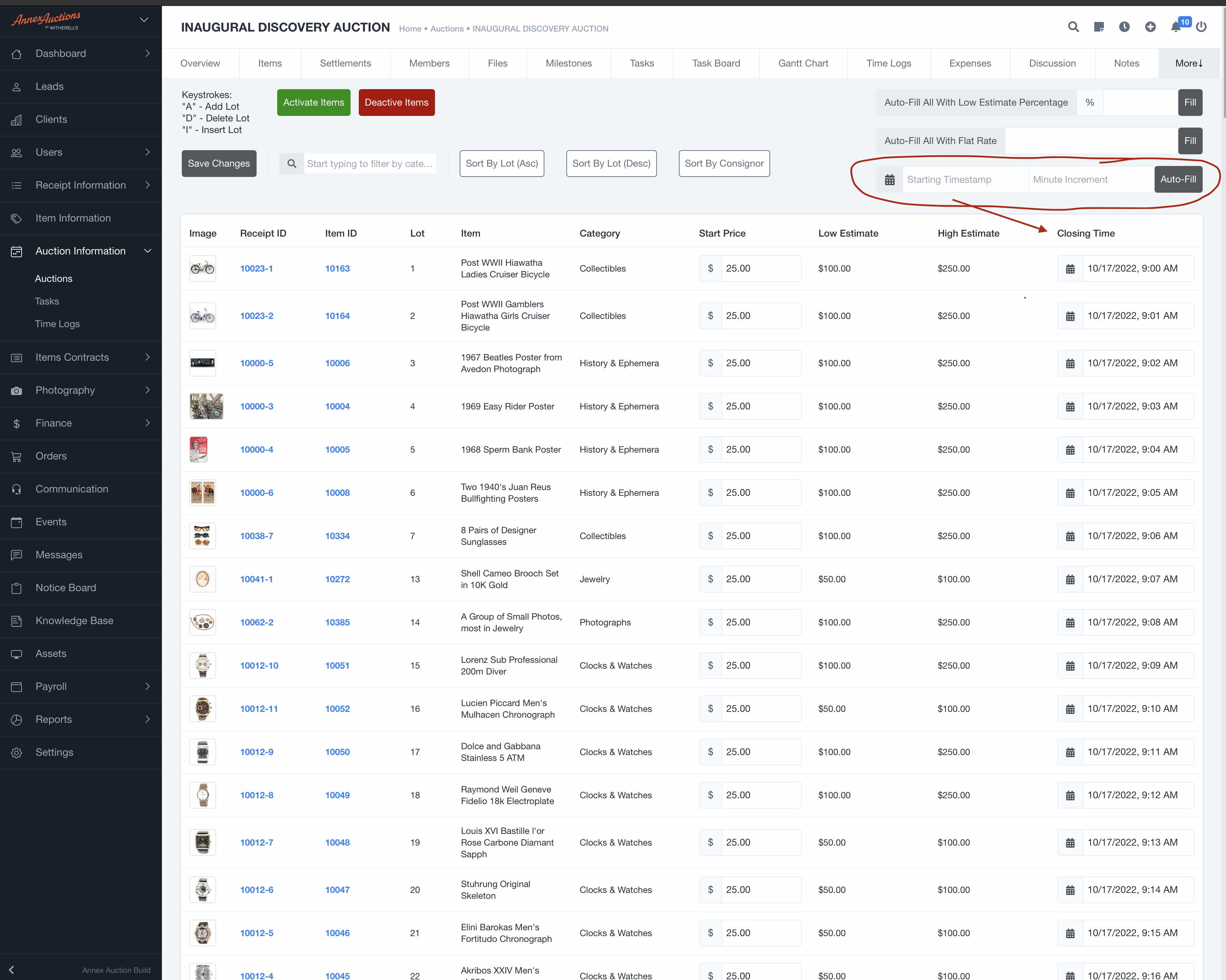Collapse sidebar using bottom-left arrow
Screen dimensions: 1226x980
point(11,970)
